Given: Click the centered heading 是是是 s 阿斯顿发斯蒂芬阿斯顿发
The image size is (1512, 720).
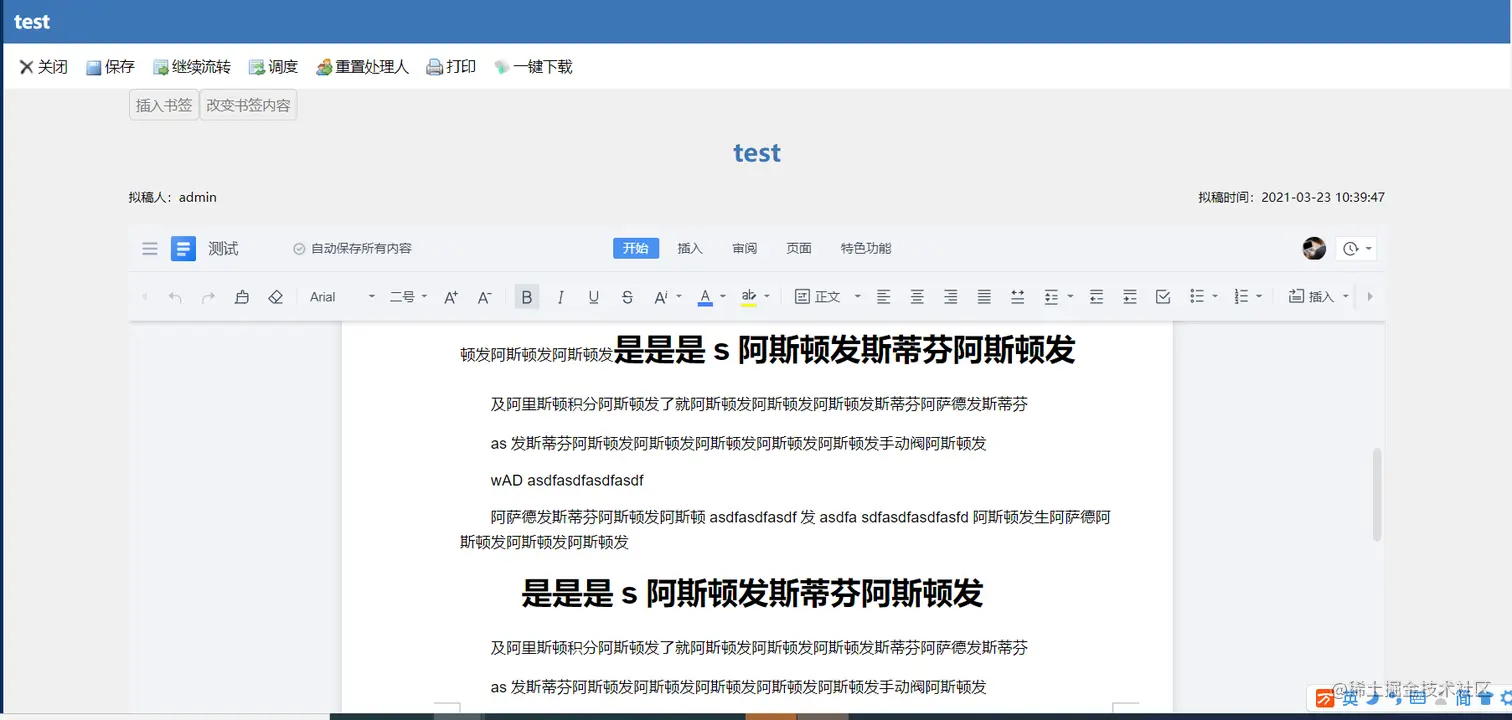Looking at the screenshot, I should [752, 594].
